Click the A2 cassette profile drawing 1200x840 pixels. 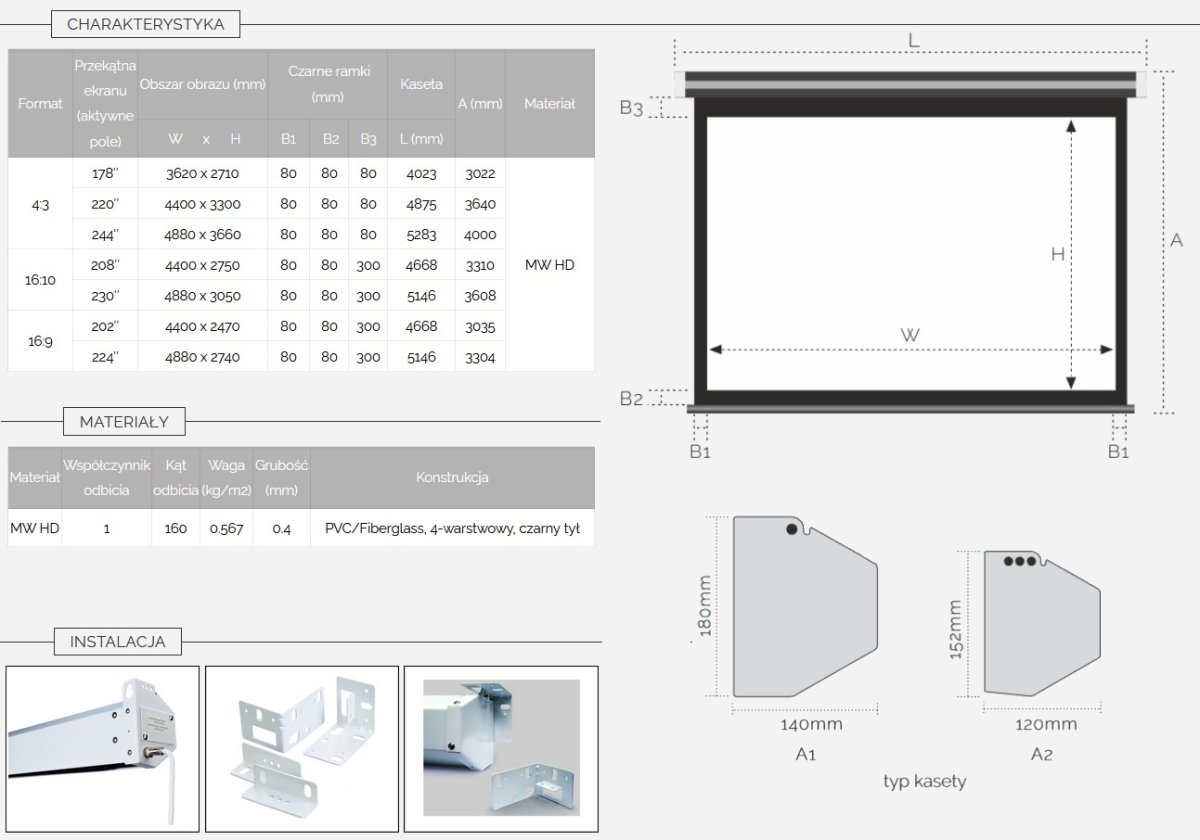tap(1041, 622)
